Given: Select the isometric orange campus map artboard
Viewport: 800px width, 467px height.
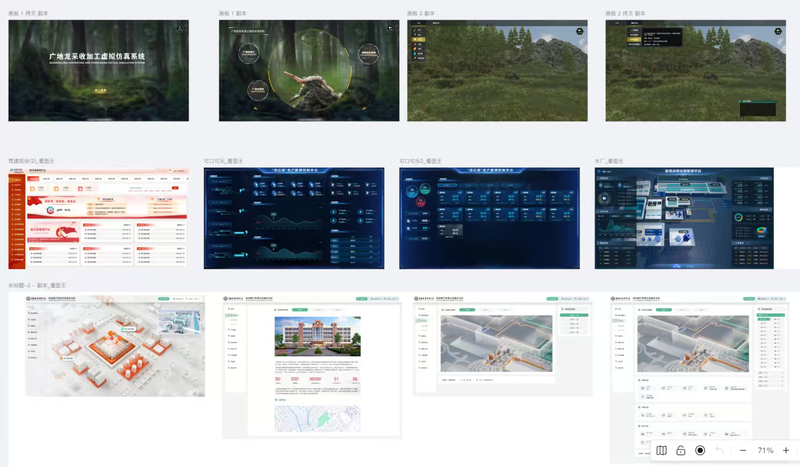Looking at the screenshot, I should click(x=115, y=346).
